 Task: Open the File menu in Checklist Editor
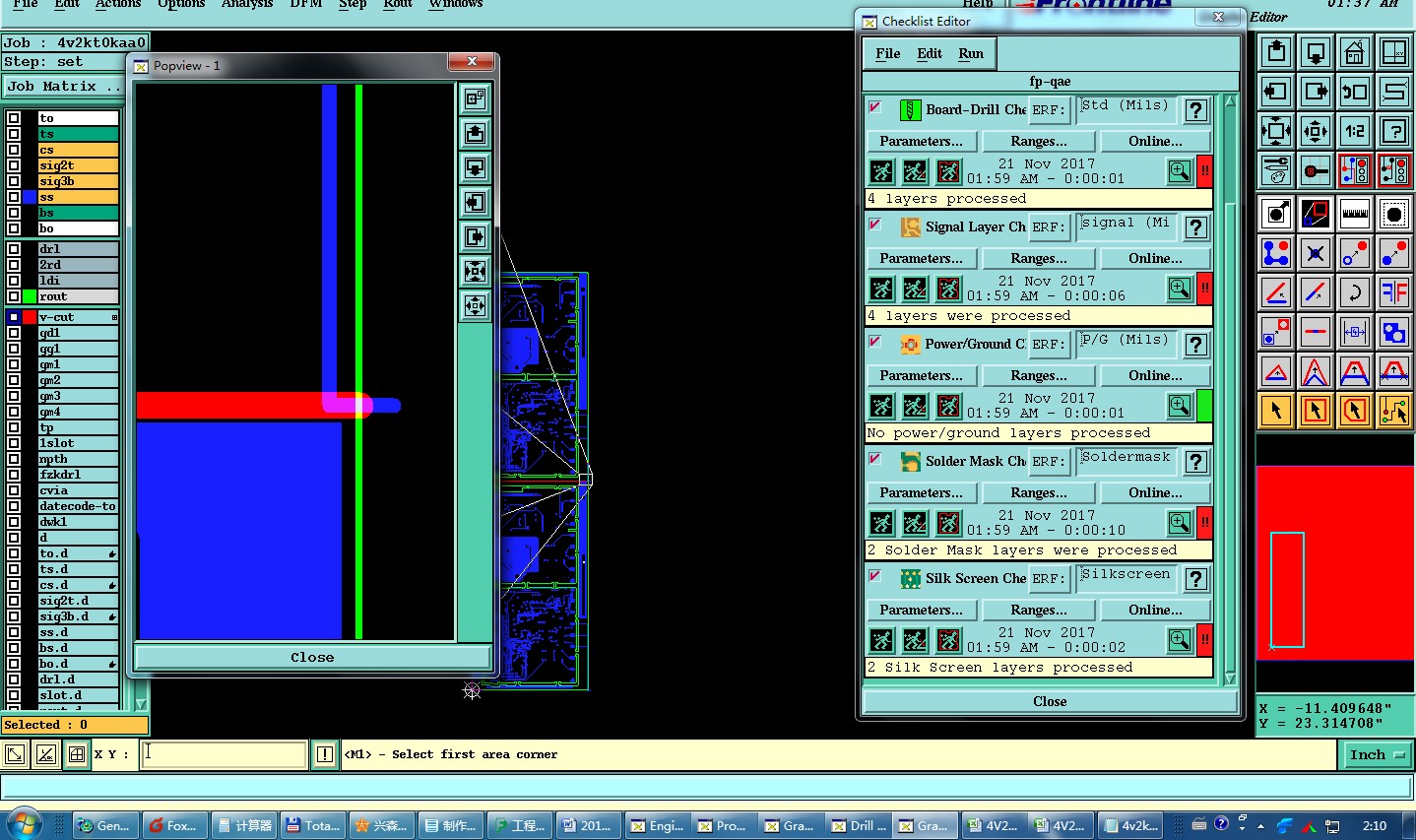click(888, 53)
